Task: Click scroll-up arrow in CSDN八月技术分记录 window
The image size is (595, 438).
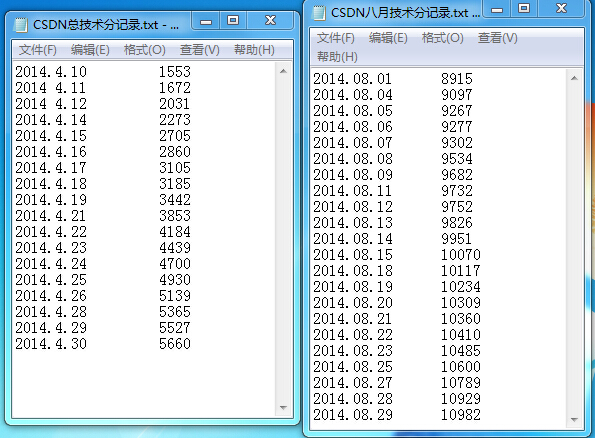Action: click(574, 78)
